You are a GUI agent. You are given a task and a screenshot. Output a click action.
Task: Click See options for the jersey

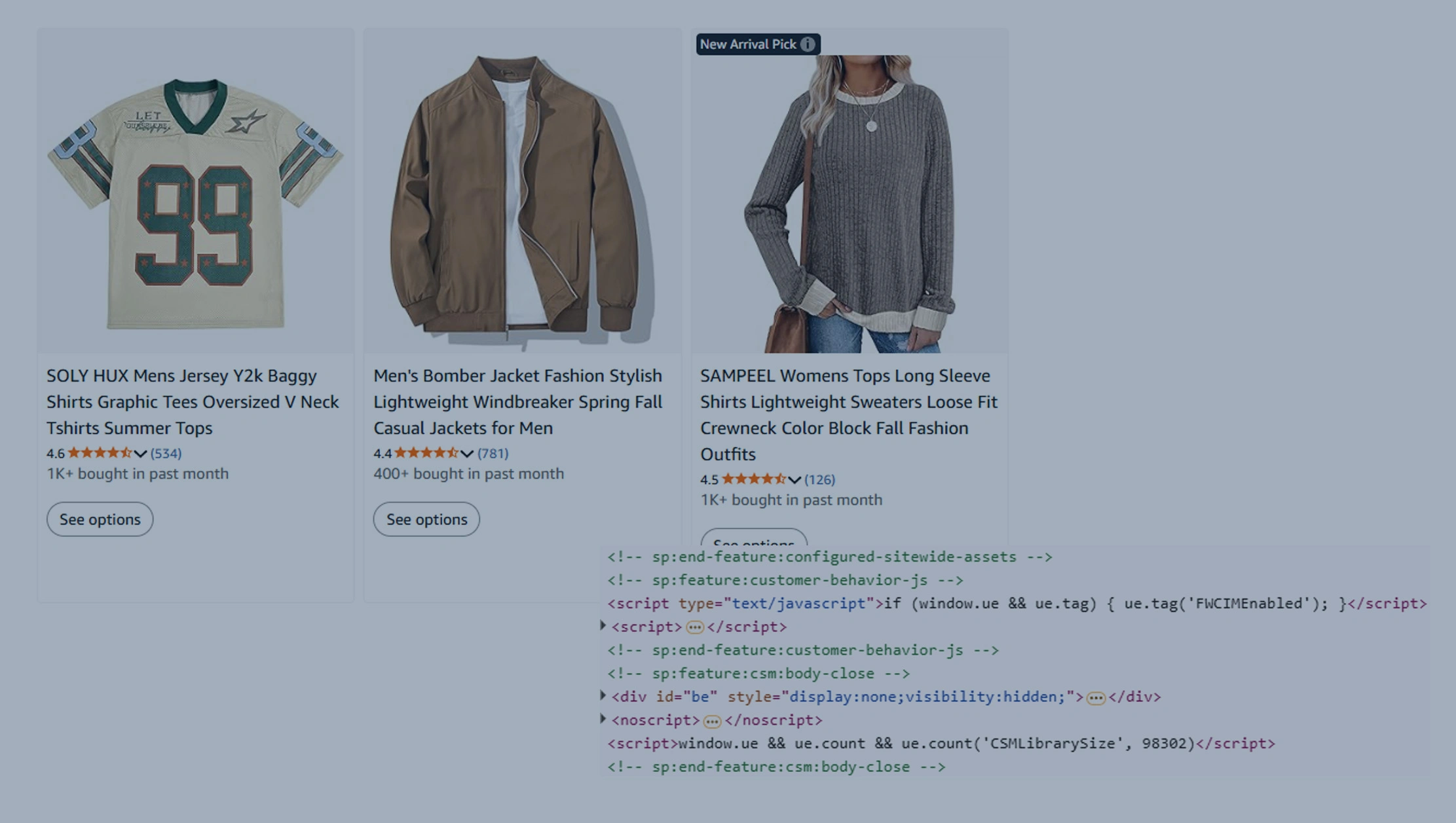[100, 519]
